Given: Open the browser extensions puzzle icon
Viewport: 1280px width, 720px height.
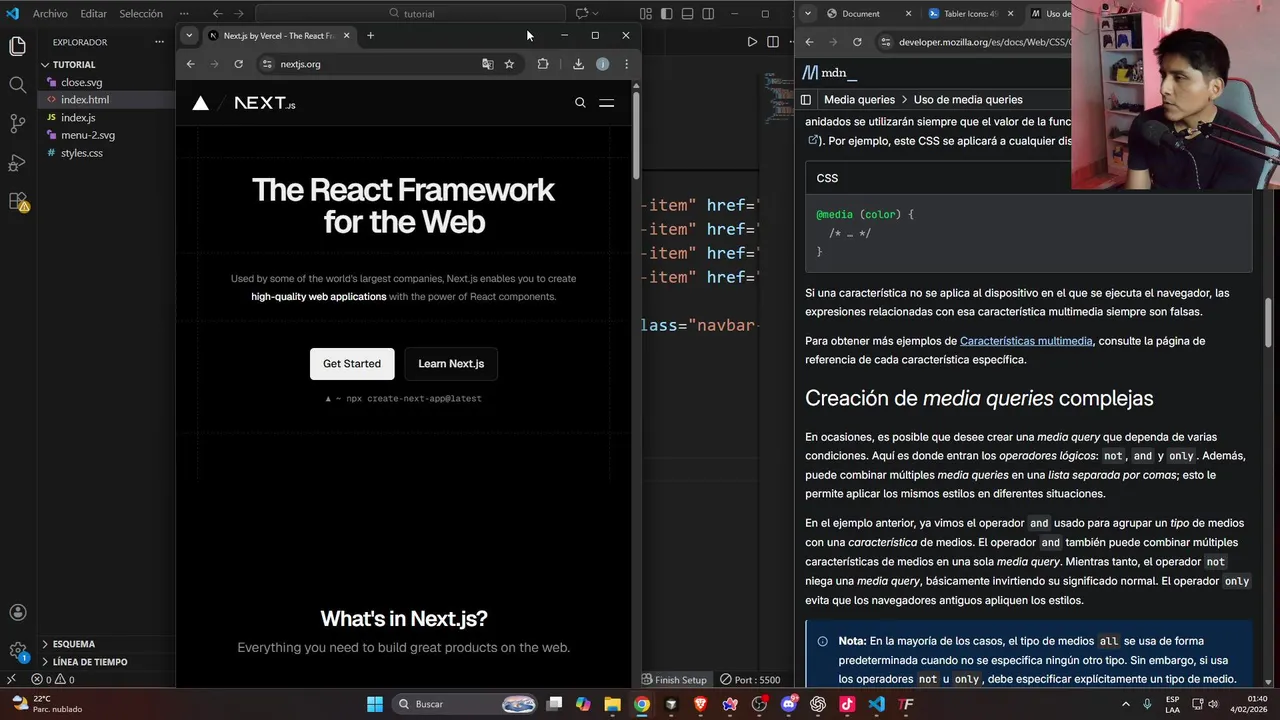Looking at the screenshot, I should coord(543,64).
